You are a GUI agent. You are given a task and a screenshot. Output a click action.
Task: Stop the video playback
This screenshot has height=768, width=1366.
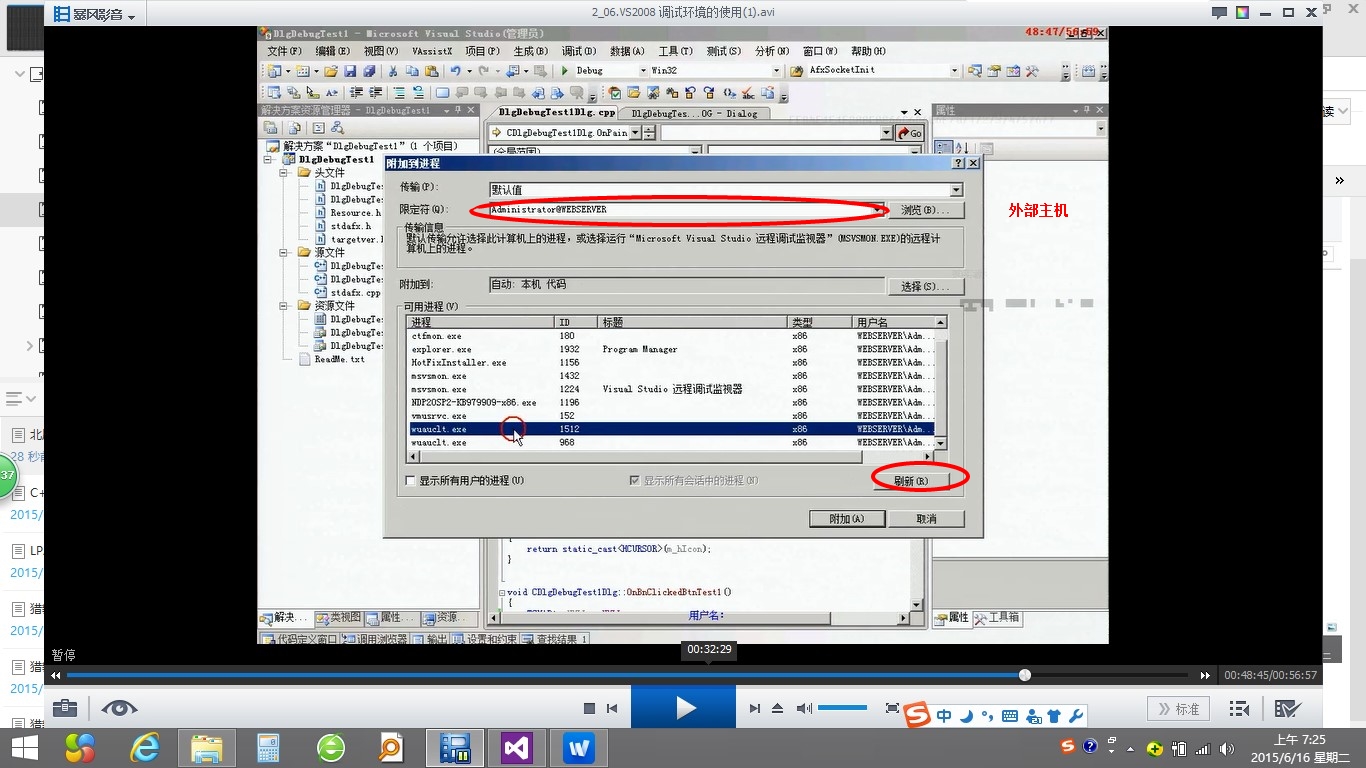589,709
